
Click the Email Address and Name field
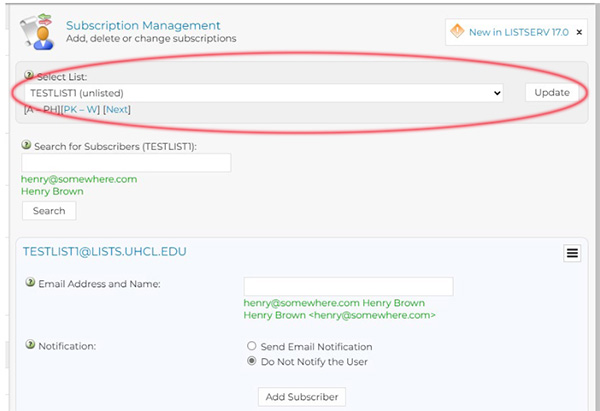pos(348,287)
